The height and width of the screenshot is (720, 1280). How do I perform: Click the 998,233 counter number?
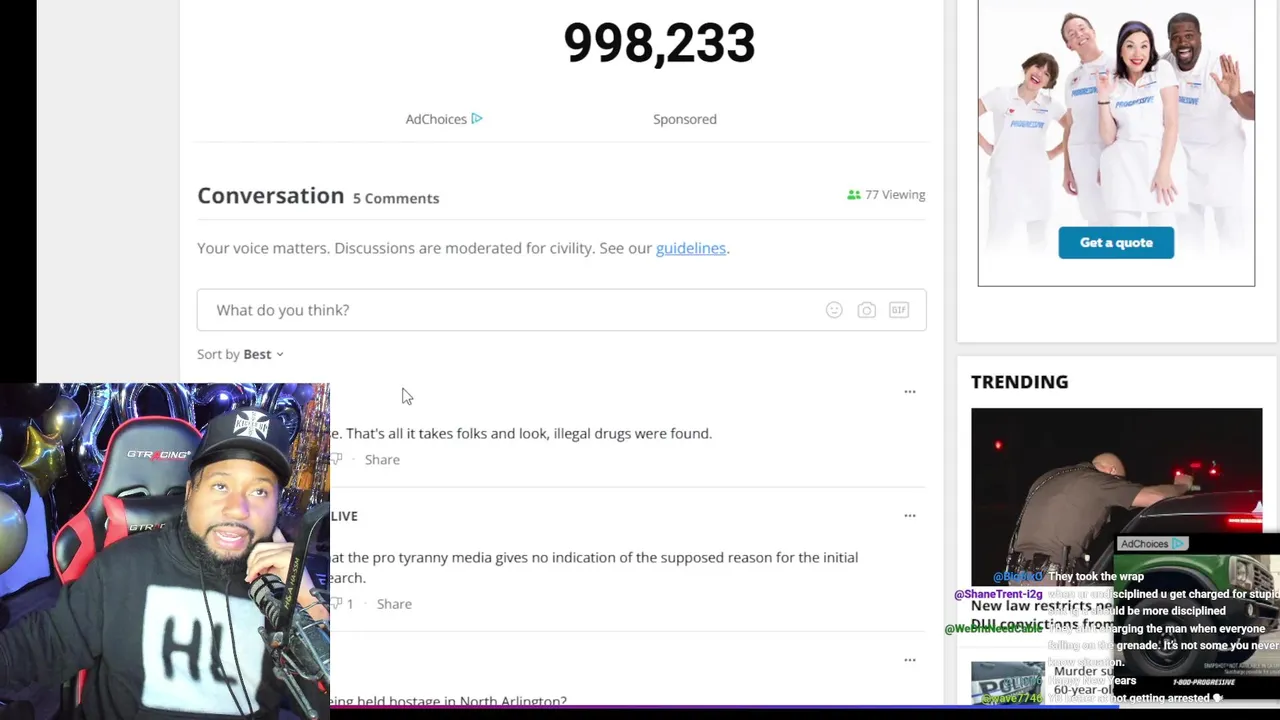659,43
